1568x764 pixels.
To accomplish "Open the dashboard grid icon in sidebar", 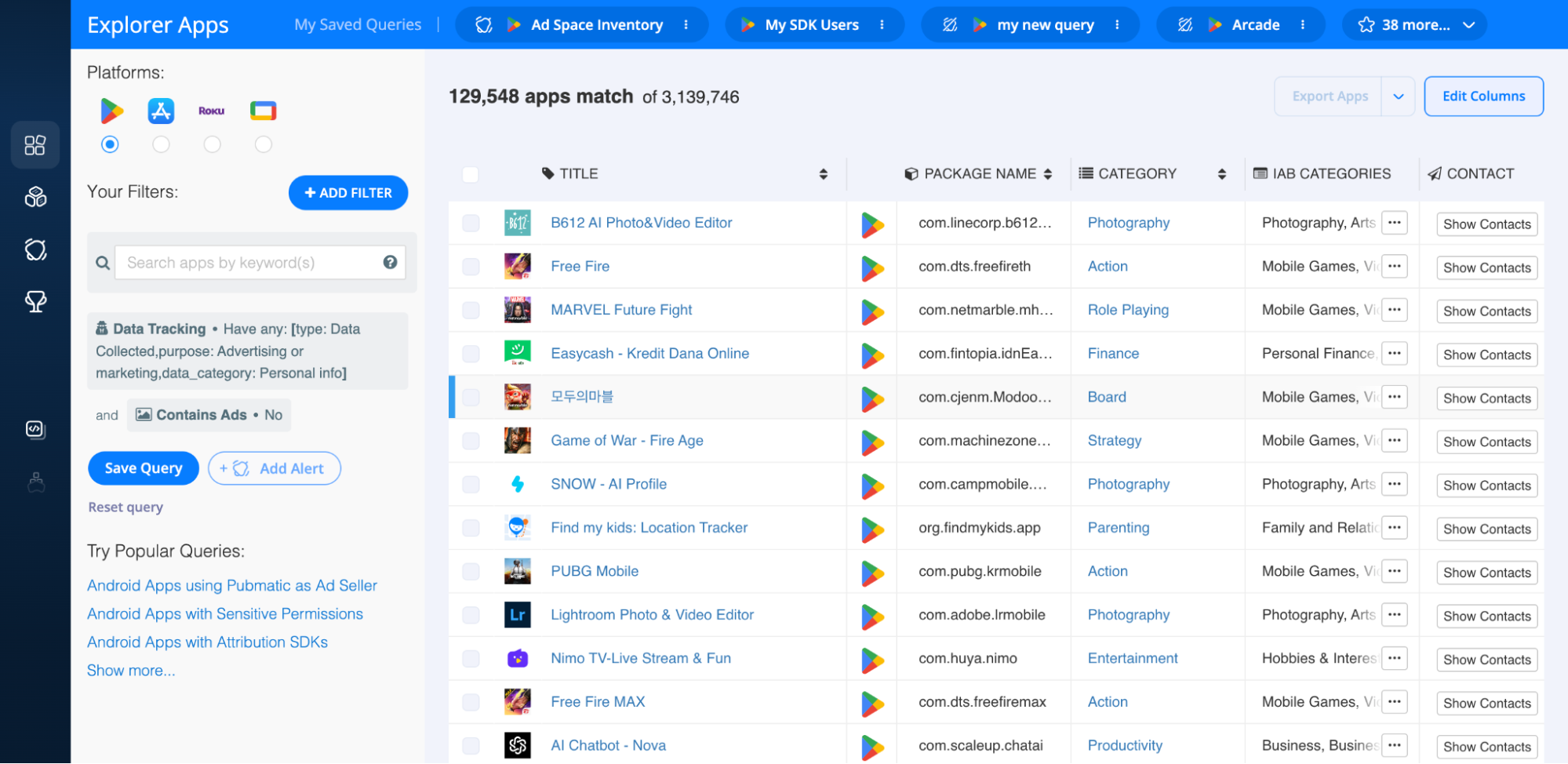I will (x=35, y=145).
